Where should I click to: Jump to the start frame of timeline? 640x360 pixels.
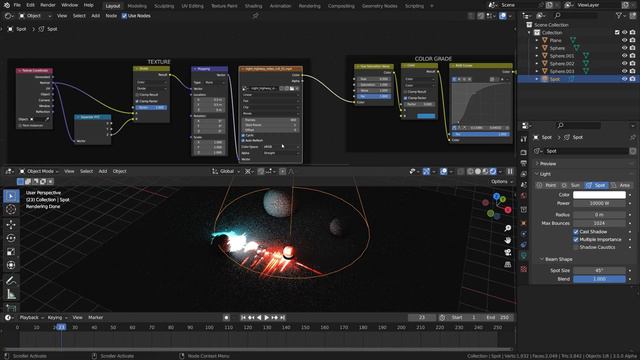tap(243, 318)
